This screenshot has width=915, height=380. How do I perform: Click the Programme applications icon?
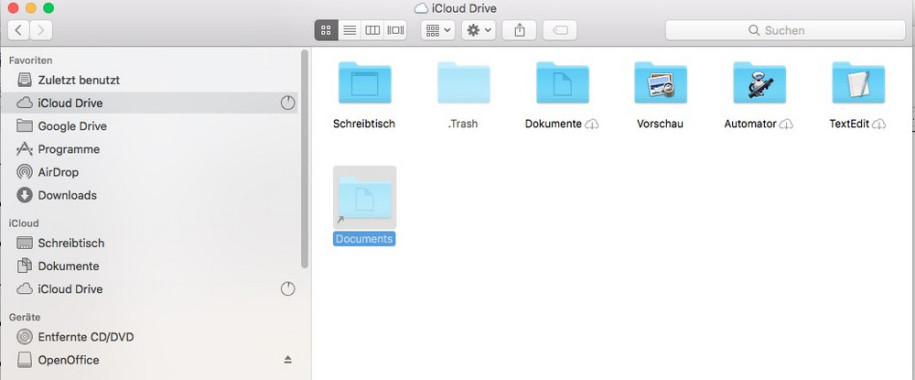click(x=25, y=149)
